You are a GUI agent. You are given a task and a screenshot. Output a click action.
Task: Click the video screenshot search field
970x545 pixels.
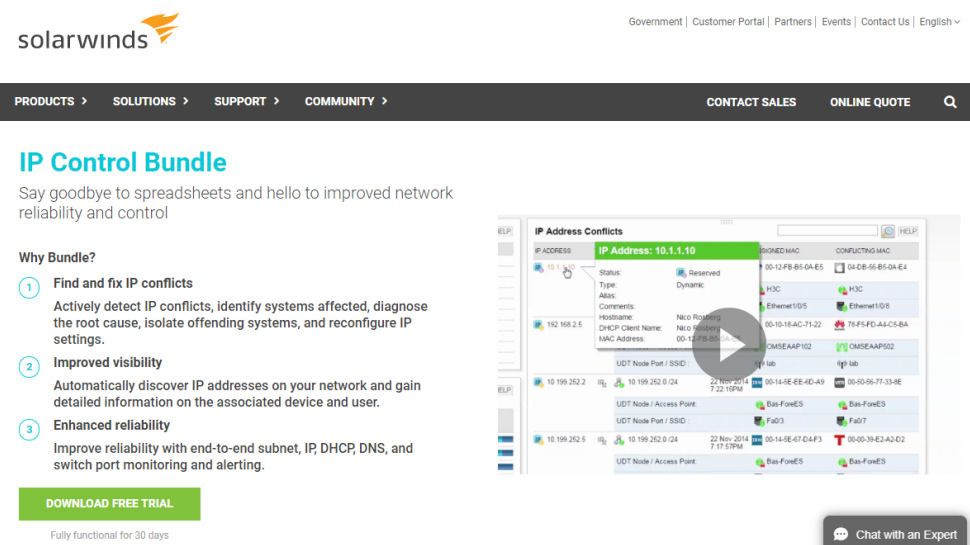(827, 231)
